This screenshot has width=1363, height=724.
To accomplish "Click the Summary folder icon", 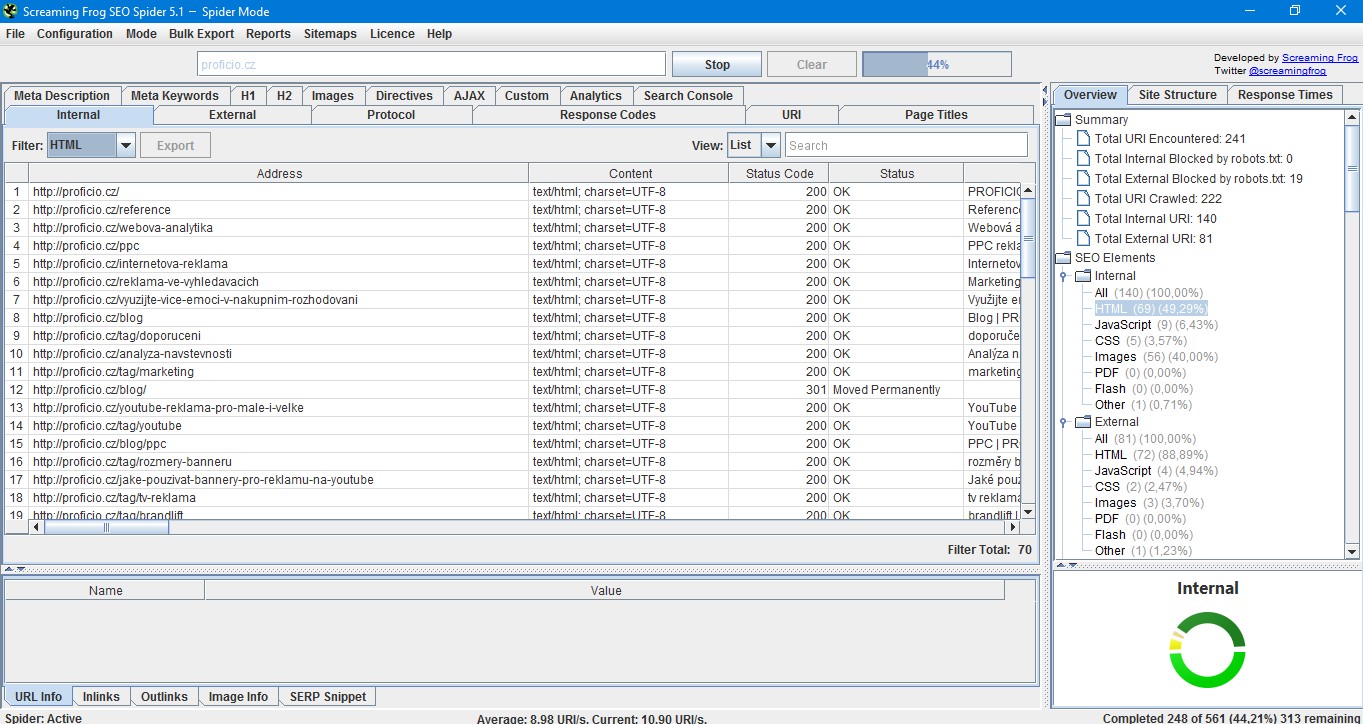I will [x=1064, y=120].
